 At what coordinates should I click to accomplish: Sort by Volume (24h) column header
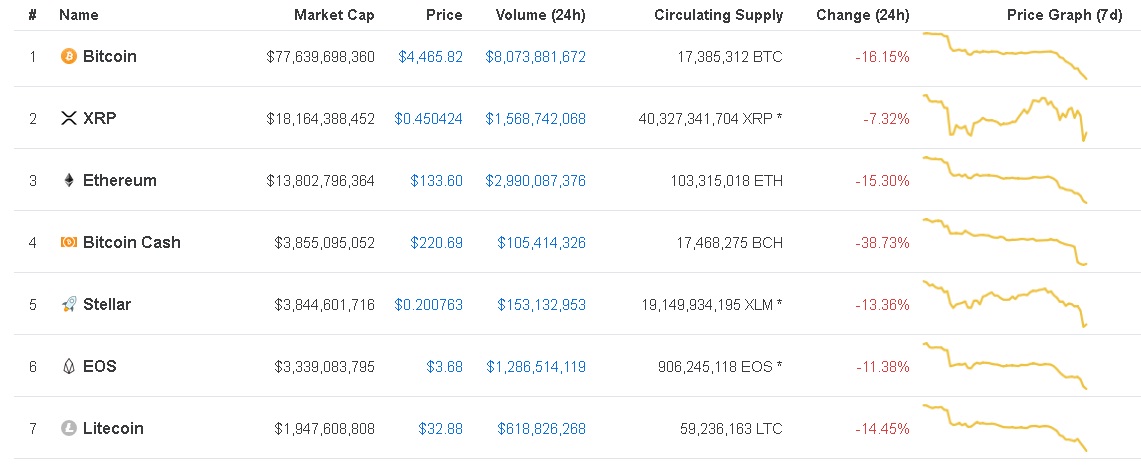click(540, 15)
